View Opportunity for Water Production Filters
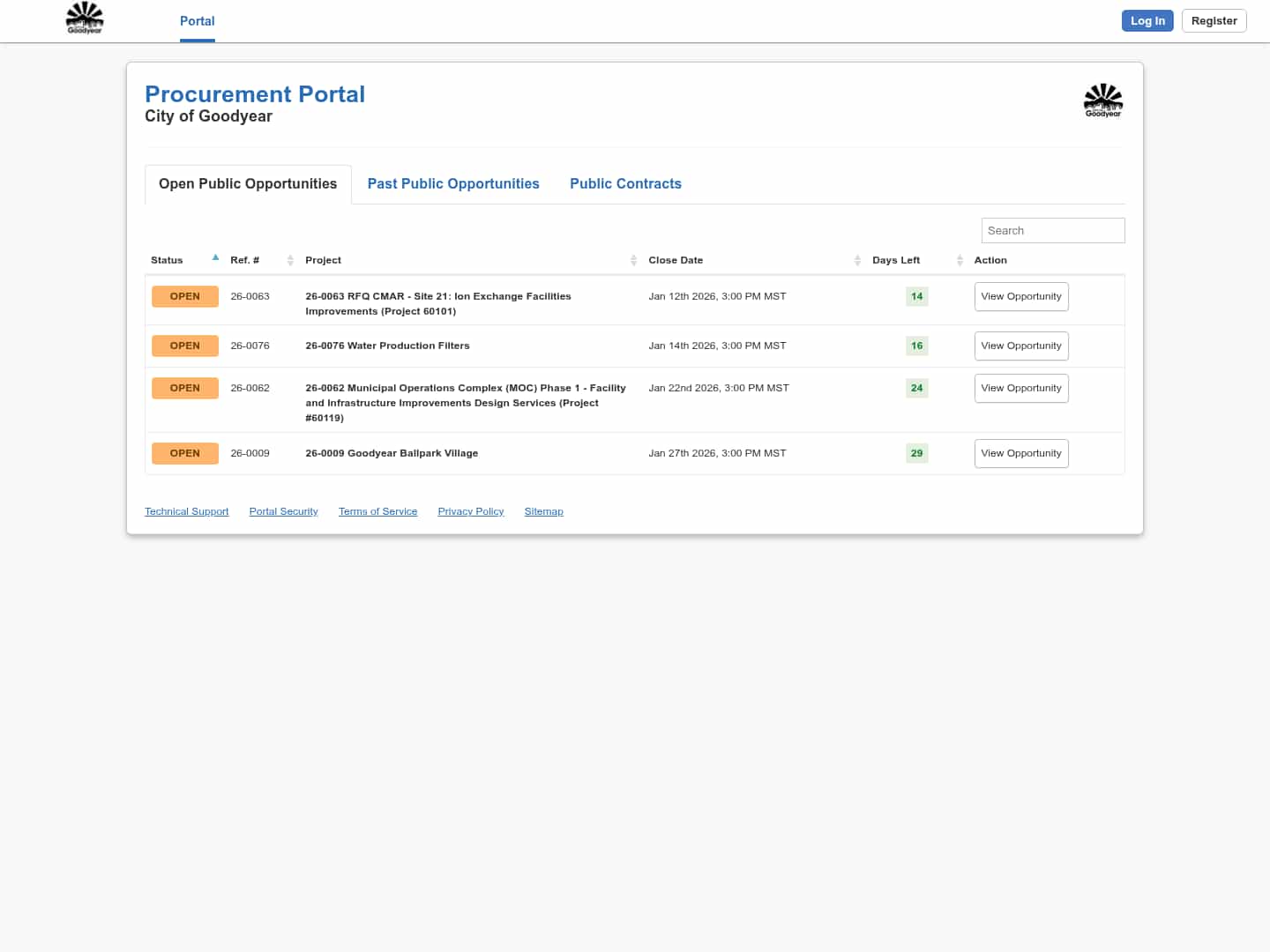This screenshot has width=1270, height=952. (1020, 346)
